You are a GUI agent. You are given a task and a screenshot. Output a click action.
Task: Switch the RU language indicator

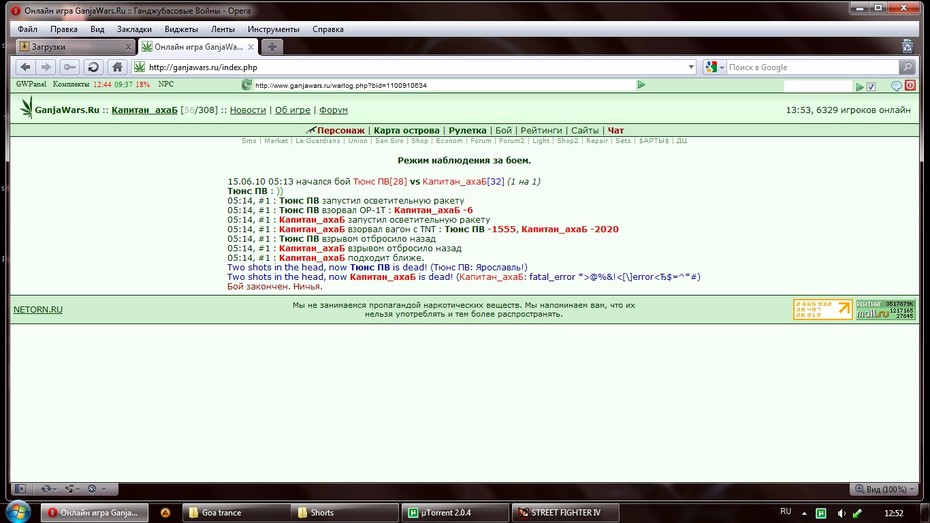[785, 512]
